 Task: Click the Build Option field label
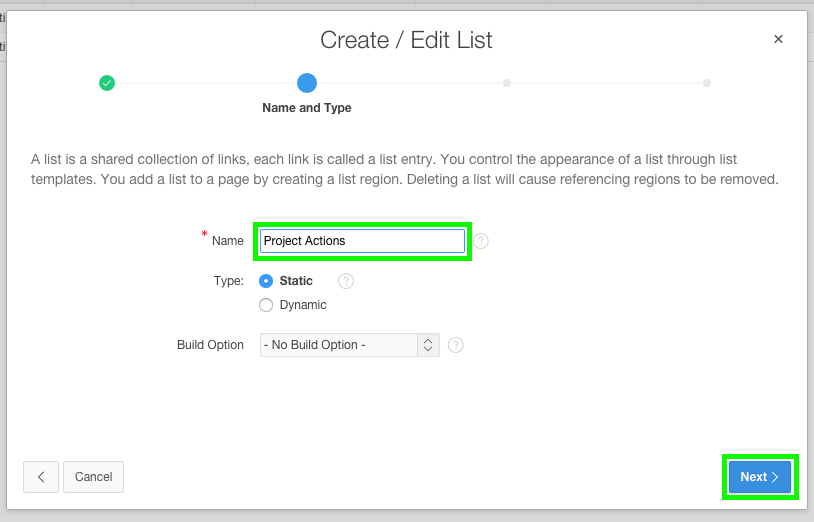210,345
